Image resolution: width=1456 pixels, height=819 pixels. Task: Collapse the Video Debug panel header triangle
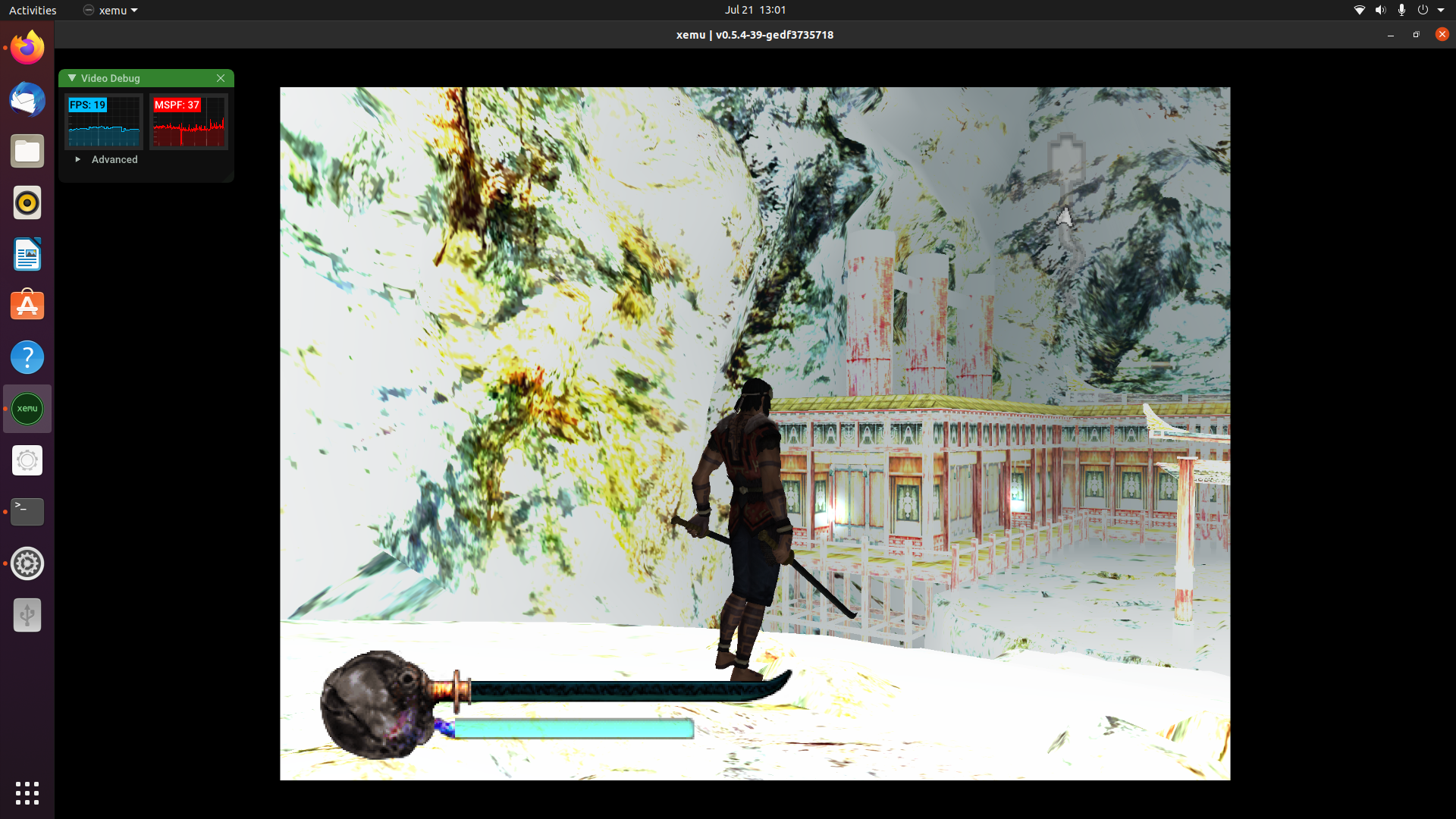click(72, 77)
